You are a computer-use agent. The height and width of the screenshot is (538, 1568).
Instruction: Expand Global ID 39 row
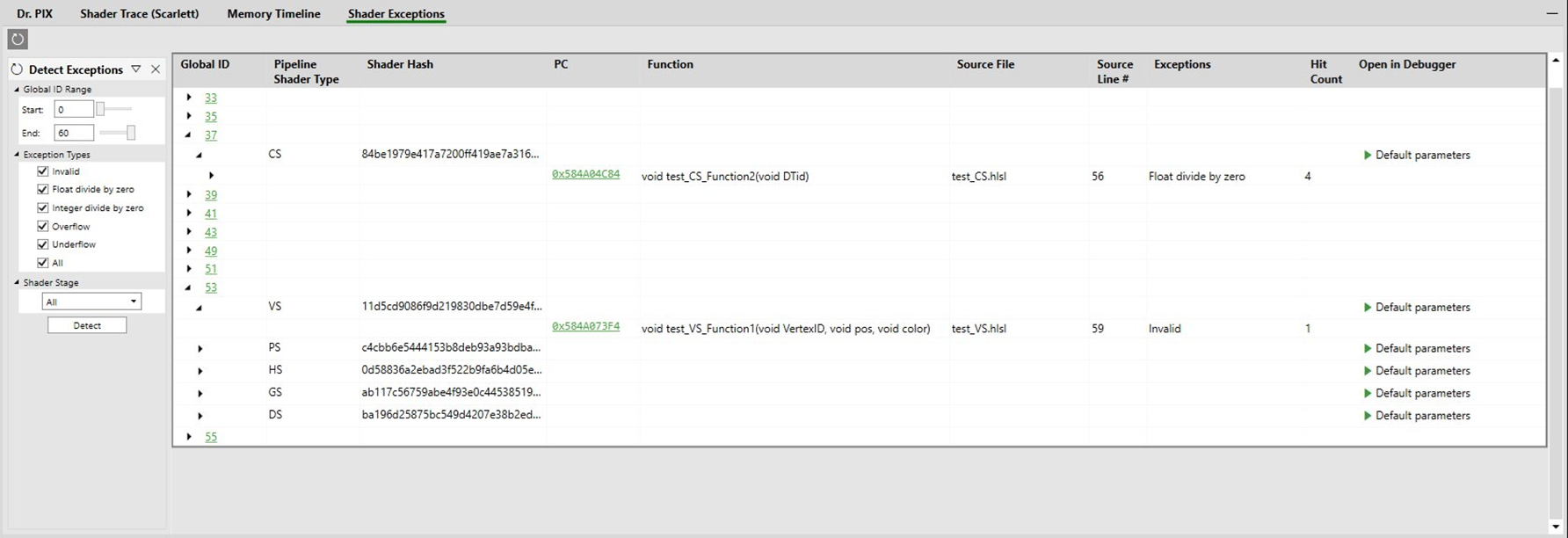pyautogui.click(x=189, y=194)
